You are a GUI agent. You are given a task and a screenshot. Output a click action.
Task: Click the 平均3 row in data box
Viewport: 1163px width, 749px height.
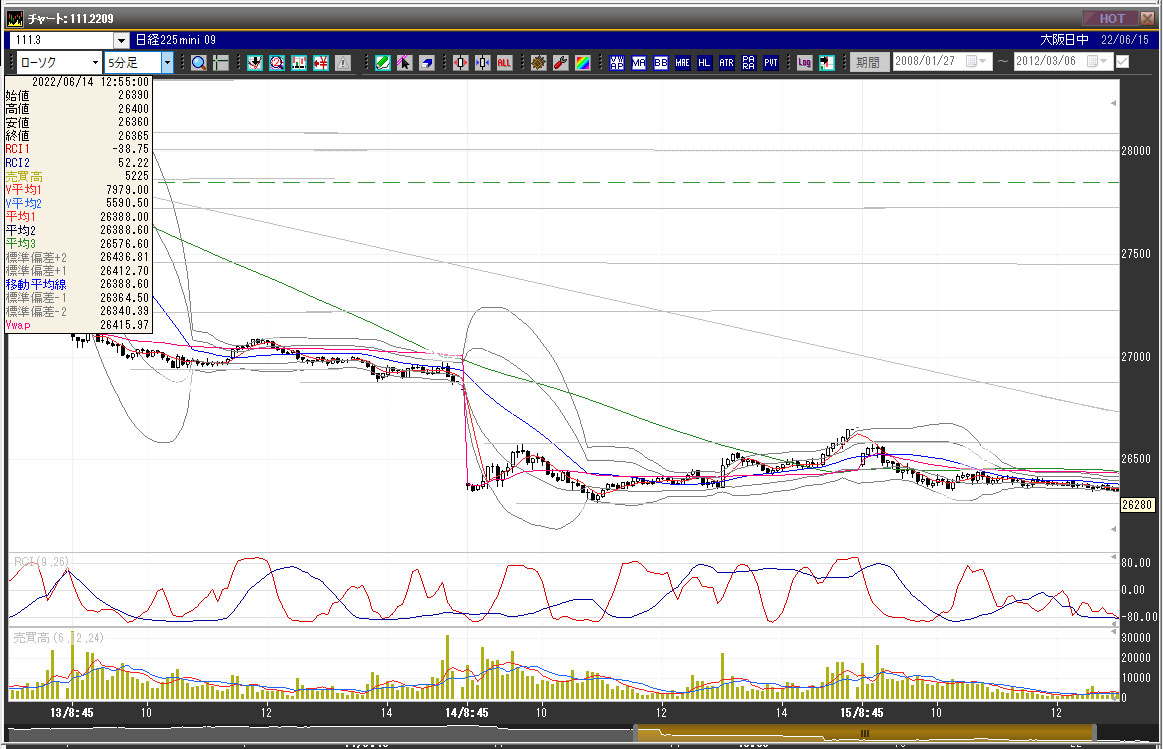77,243
